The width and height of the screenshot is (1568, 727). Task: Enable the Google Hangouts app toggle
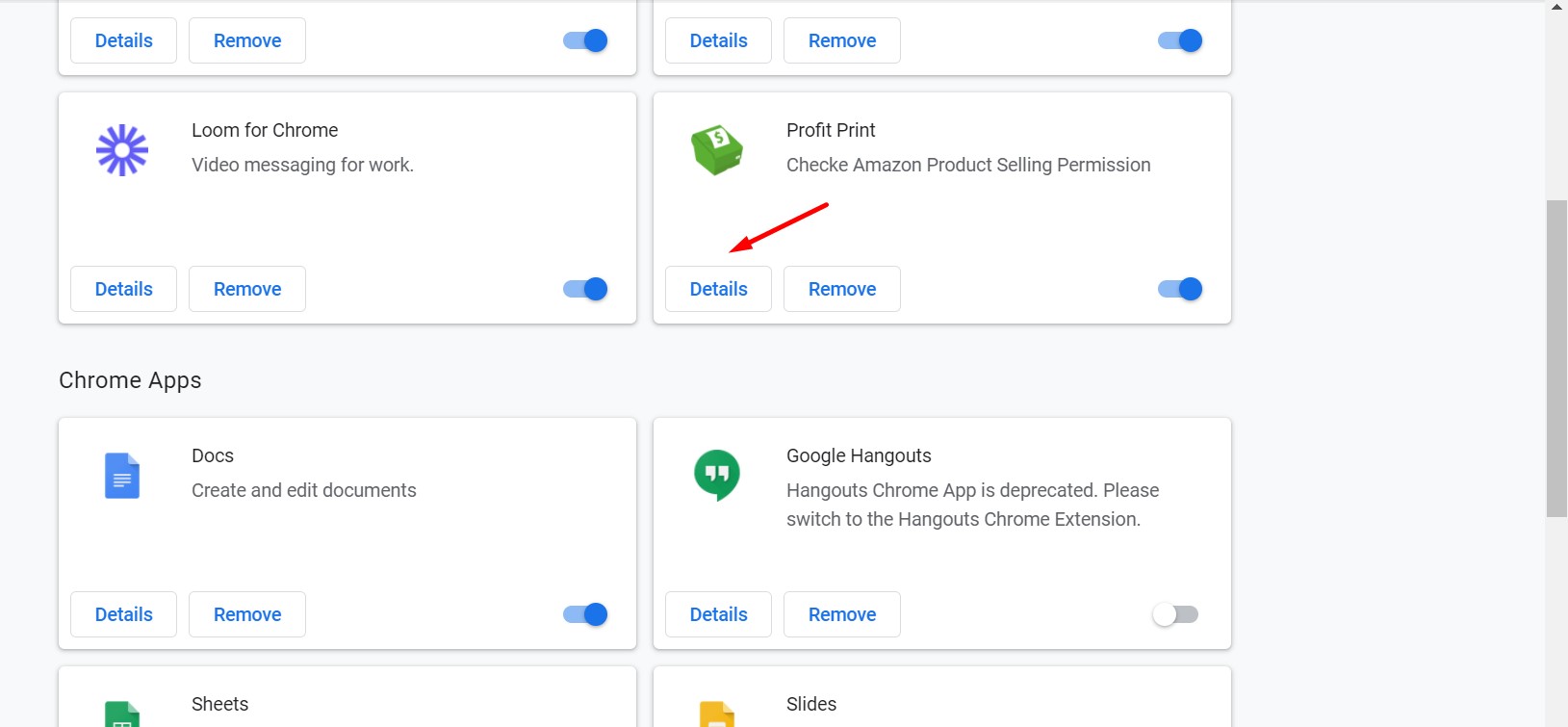1175,614
